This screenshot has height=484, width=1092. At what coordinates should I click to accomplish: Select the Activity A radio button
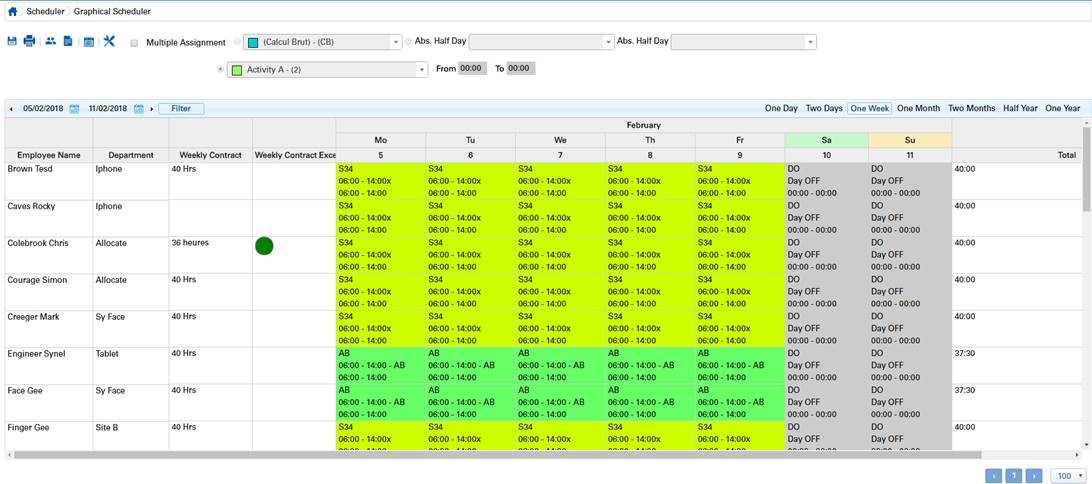click(220, 70)
